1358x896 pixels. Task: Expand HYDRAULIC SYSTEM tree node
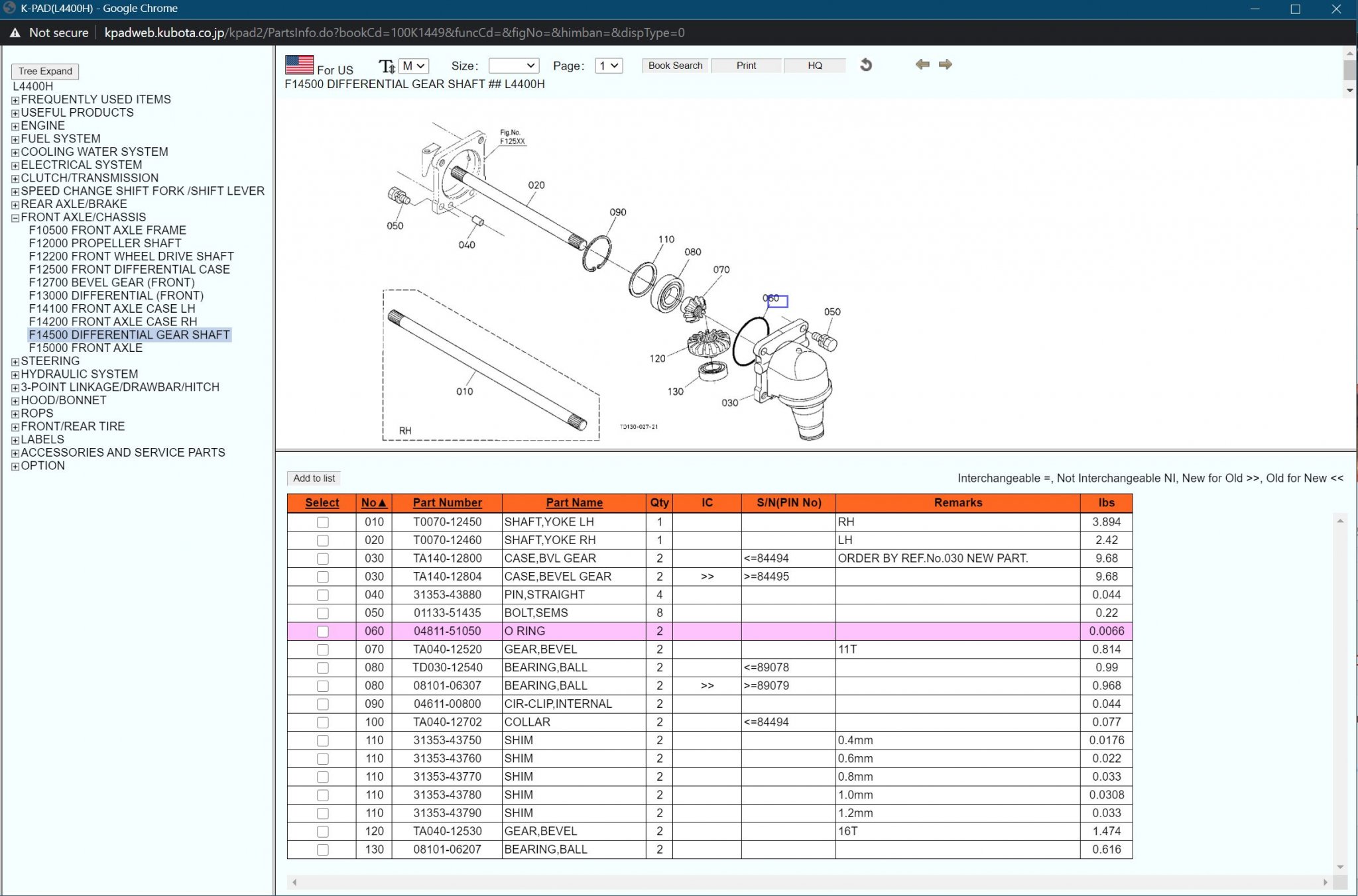15,375
